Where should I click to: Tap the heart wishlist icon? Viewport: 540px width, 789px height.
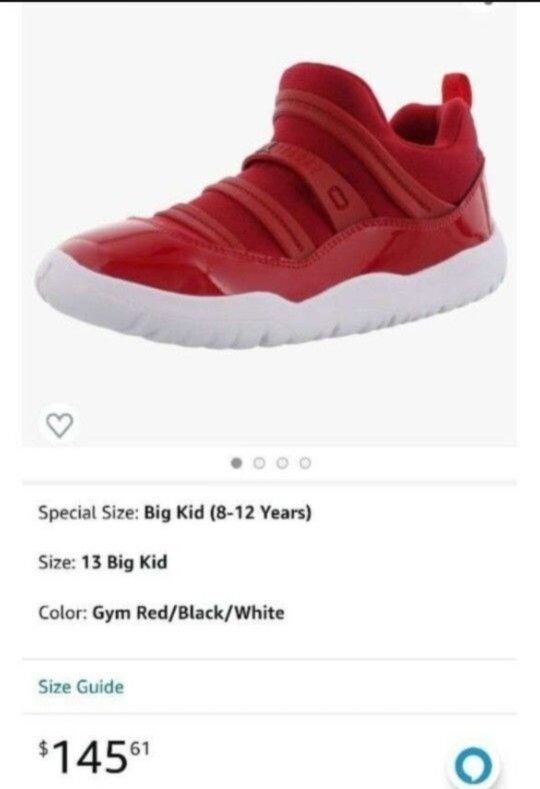(60, 425)
